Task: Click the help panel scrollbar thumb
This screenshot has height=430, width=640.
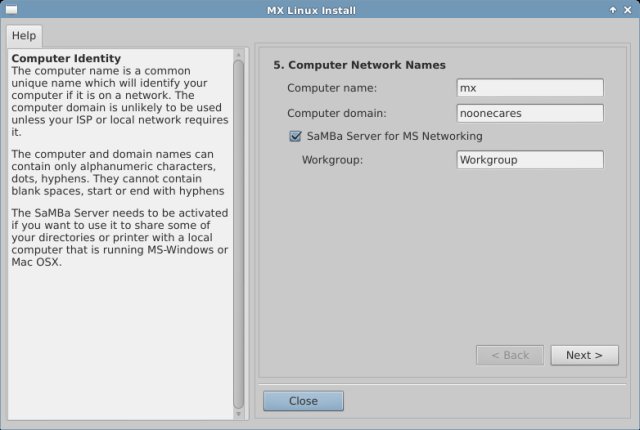Action: tap(239, 234)
